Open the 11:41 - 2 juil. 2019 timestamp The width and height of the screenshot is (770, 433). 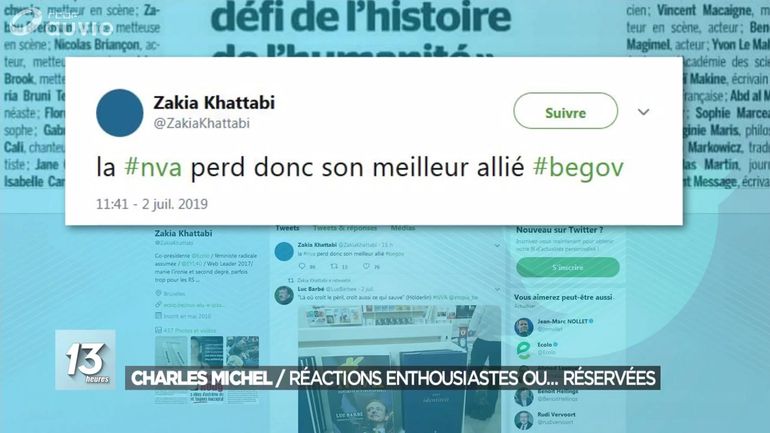point(152,204)
